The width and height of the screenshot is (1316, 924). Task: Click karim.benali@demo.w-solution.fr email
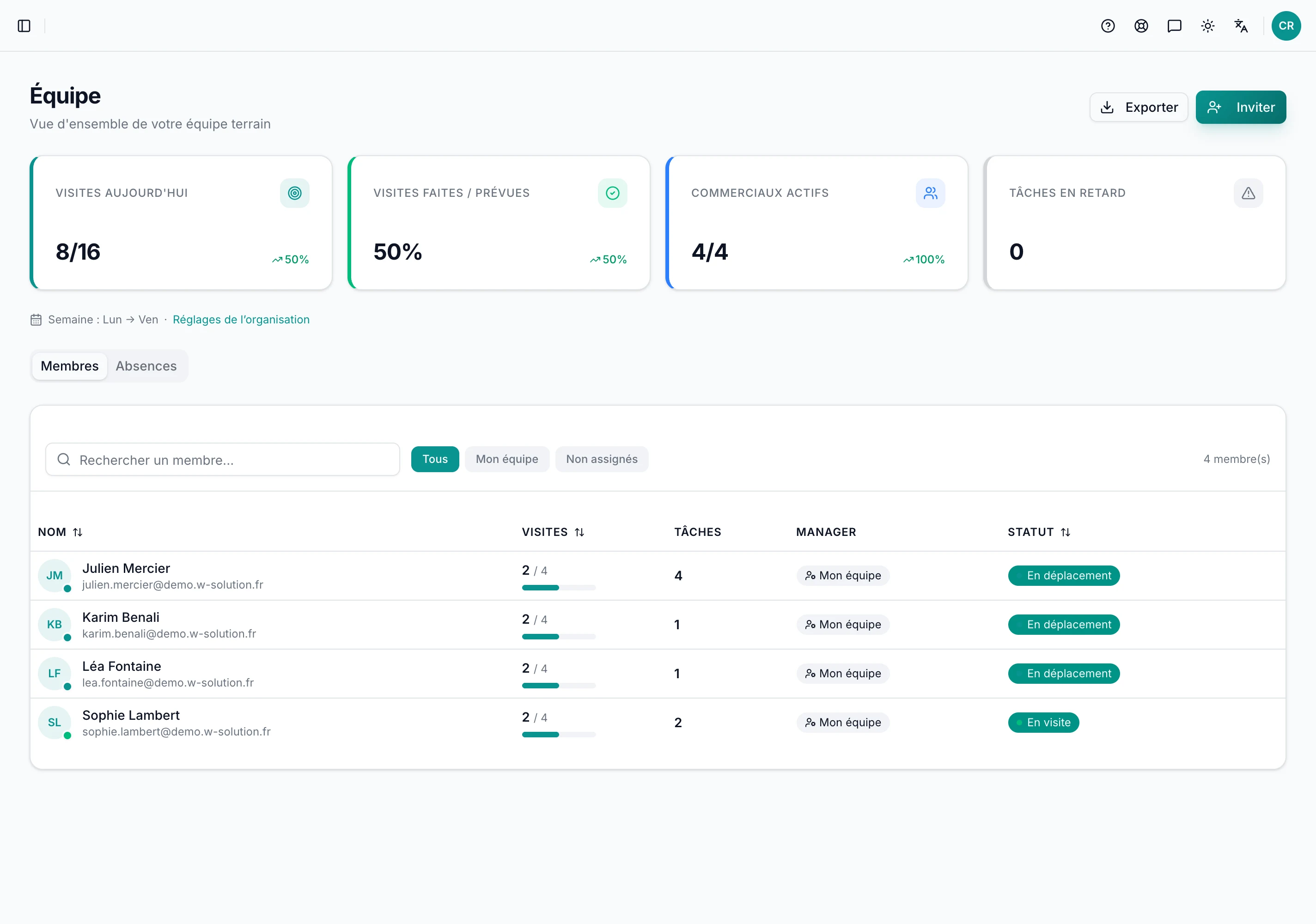169,634
